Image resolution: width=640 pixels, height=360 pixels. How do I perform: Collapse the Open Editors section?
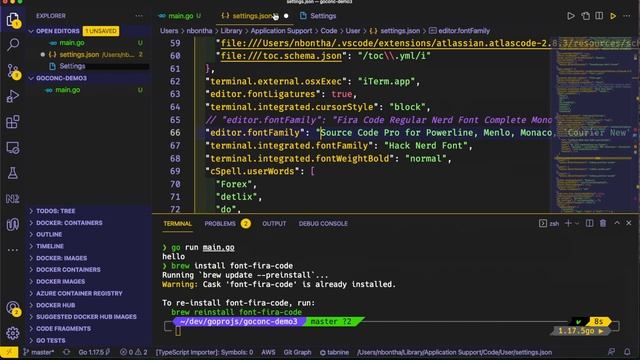coord(58,31)
